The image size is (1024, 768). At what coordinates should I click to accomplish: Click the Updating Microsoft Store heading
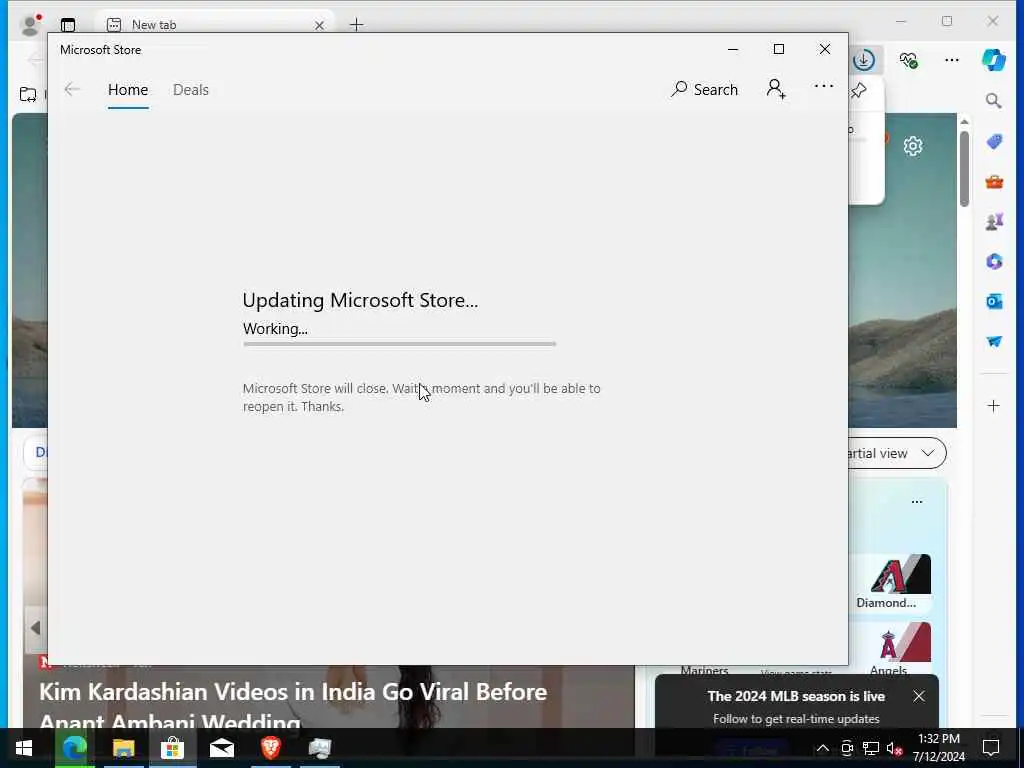click(x=360, y=300)
